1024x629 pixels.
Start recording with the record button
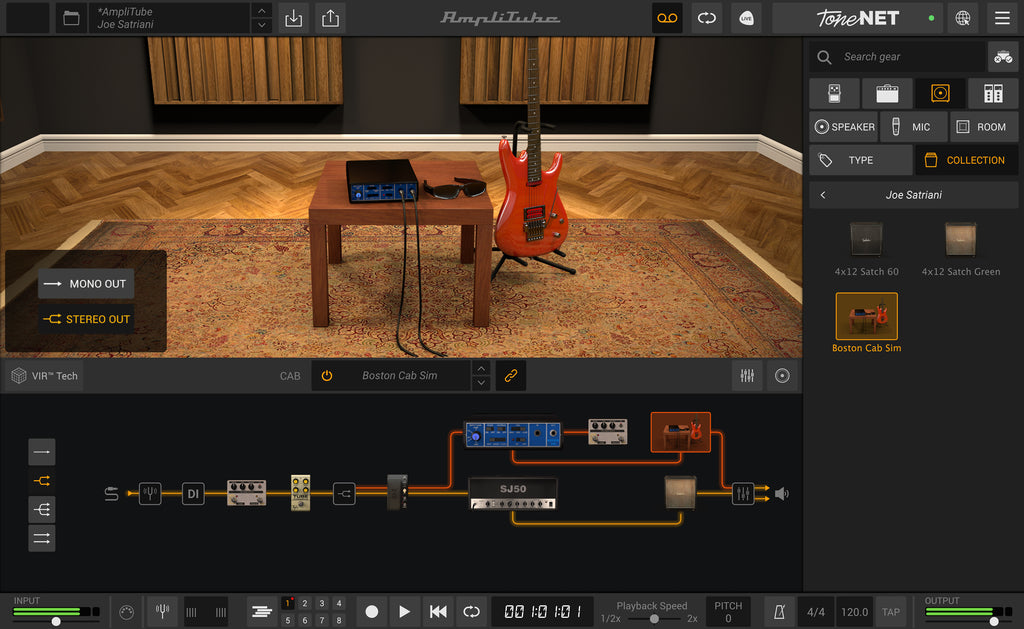372,611
